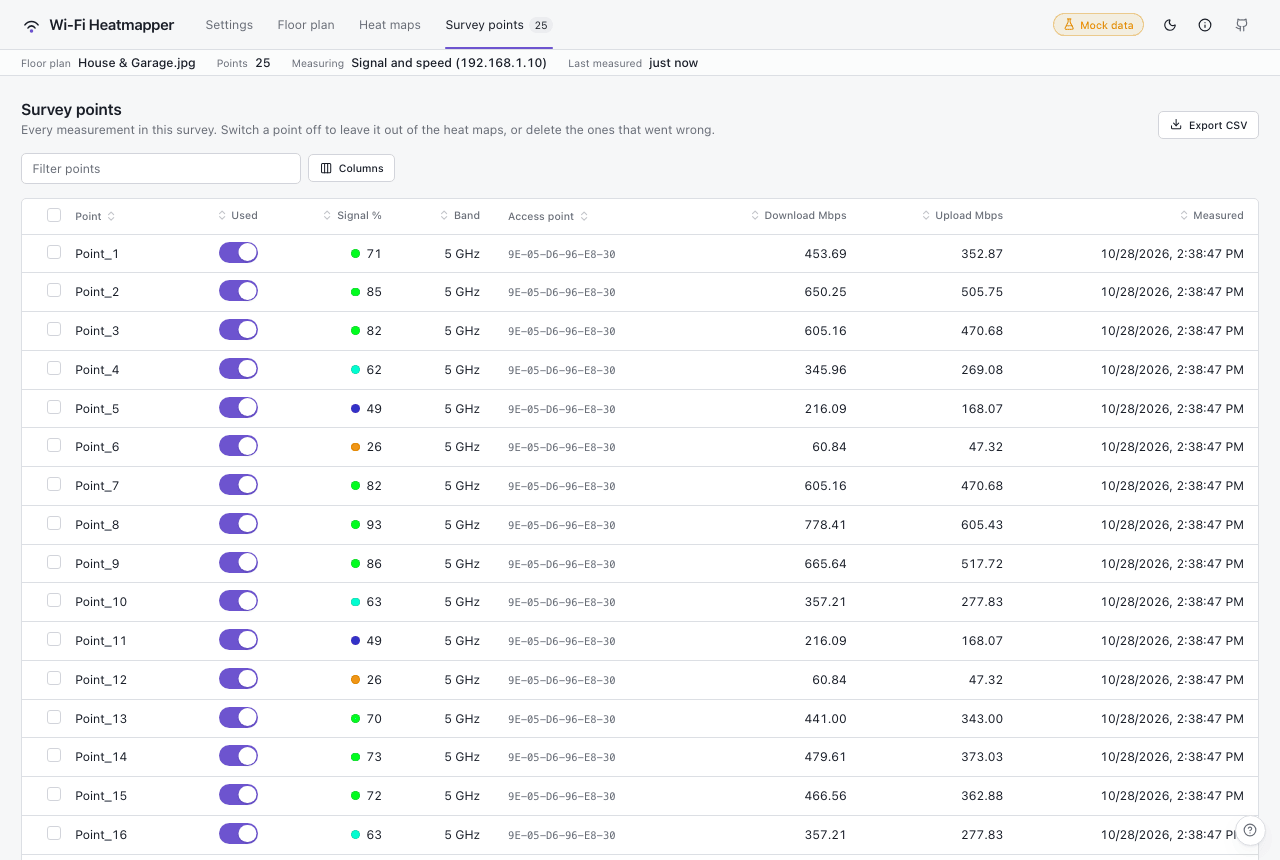Click the 778.41 download value for Point_8
The width and height of the screenshot is (1280, 860).
pos(825,524)
